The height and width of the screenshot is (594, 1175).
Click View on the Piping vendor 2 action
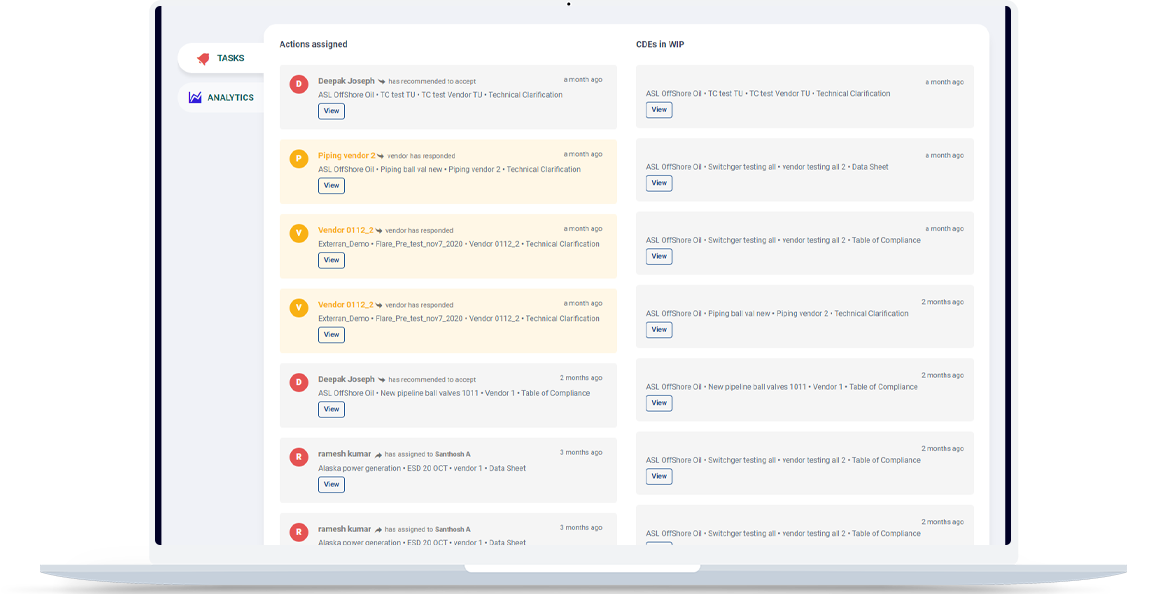[x=331, y=185]
